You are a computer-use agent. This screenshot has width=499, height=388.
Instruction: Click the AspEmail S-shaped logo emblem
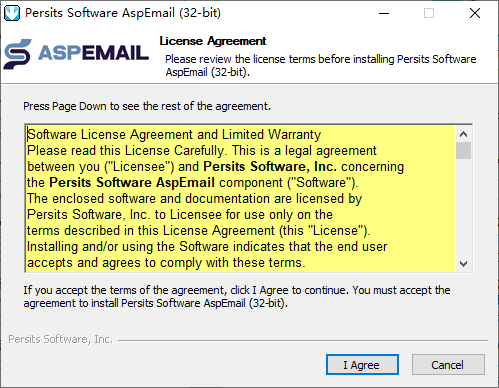pyautogui.click(x=18, y=54)
